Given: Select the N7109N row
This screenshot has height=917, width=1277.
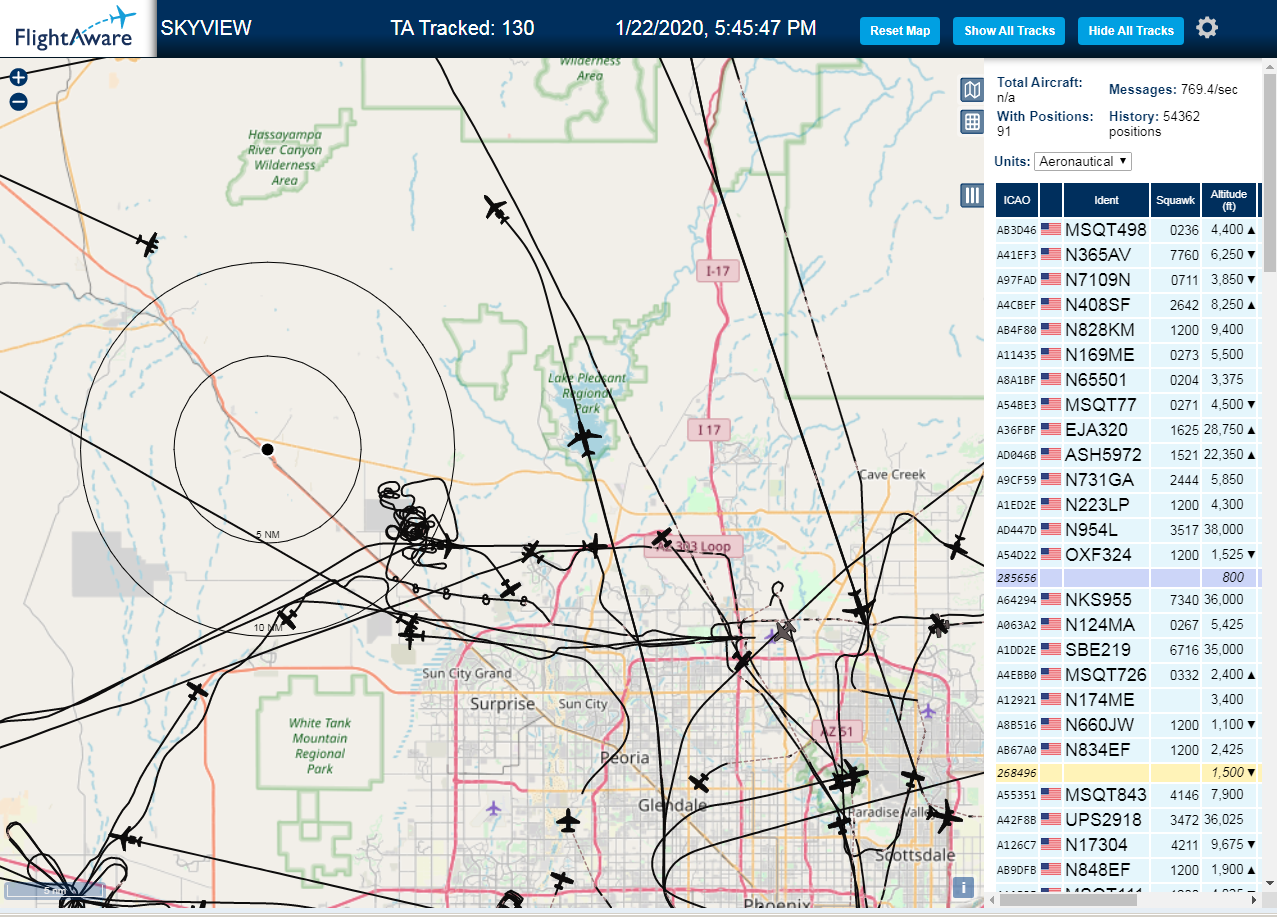Looking at the screenshot, I should [x=1127, y=279].
